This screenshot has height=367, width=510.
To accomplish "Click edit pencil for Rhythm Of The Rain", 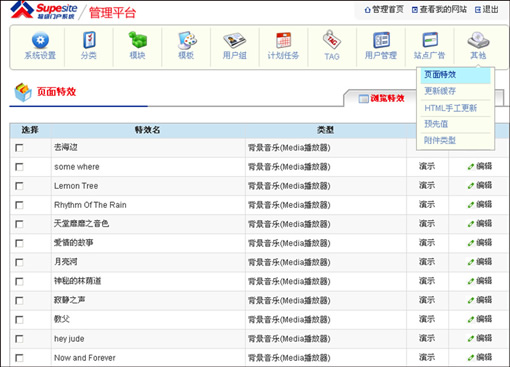I will 471,205.
